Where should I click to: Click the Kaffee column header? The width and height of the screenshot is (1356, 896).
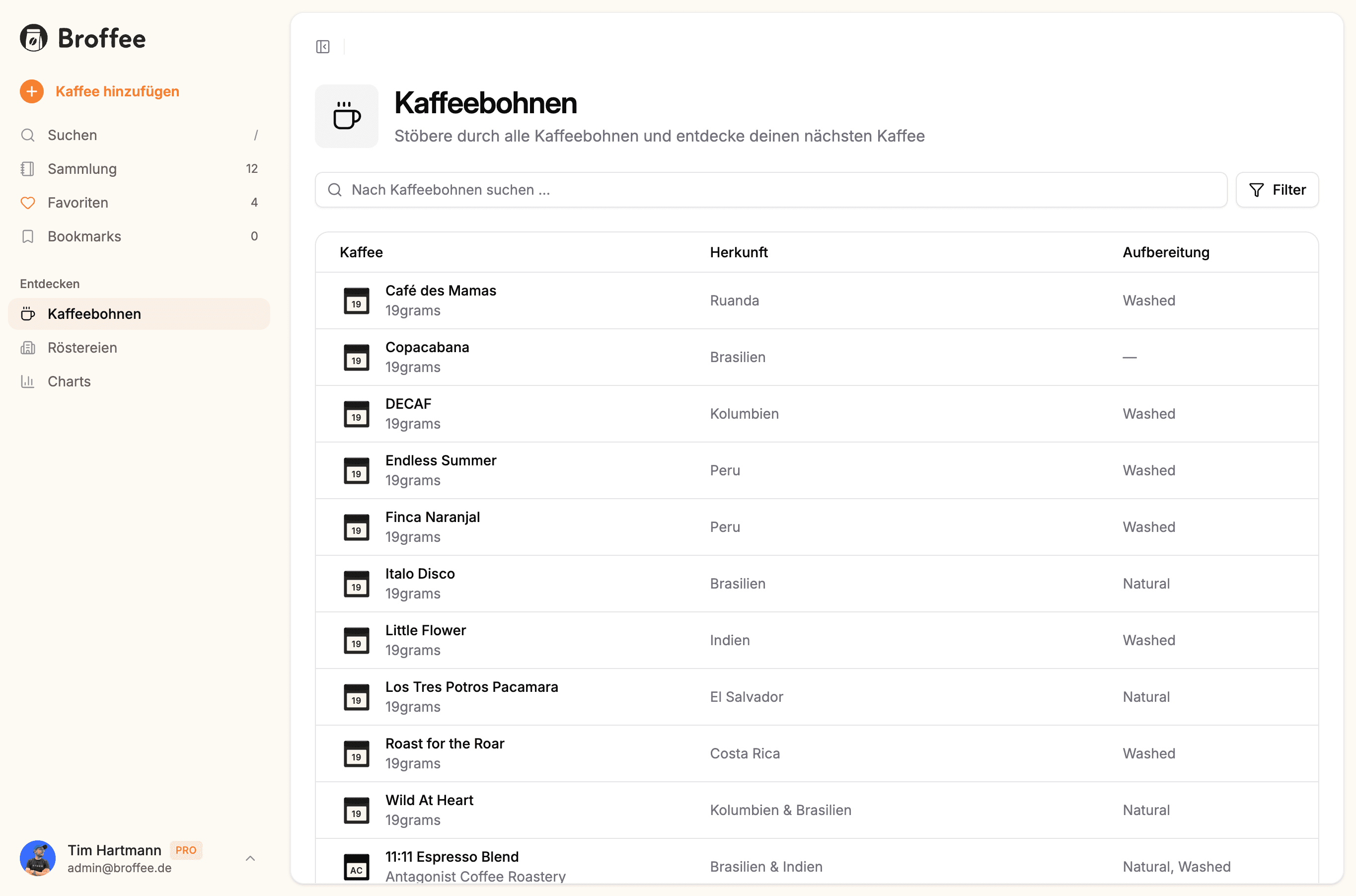361,253
